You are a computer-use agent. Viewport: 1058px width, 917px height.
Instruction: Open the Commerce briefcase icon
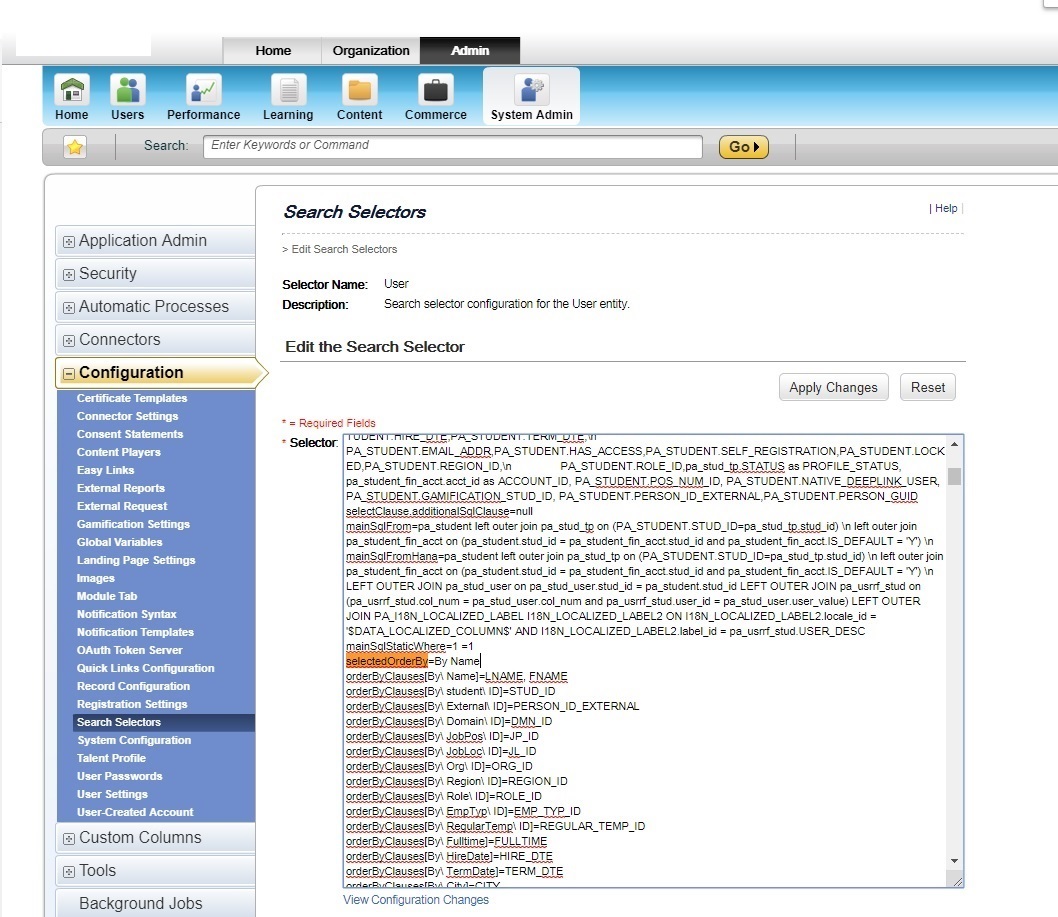click(x=435, y=90)
